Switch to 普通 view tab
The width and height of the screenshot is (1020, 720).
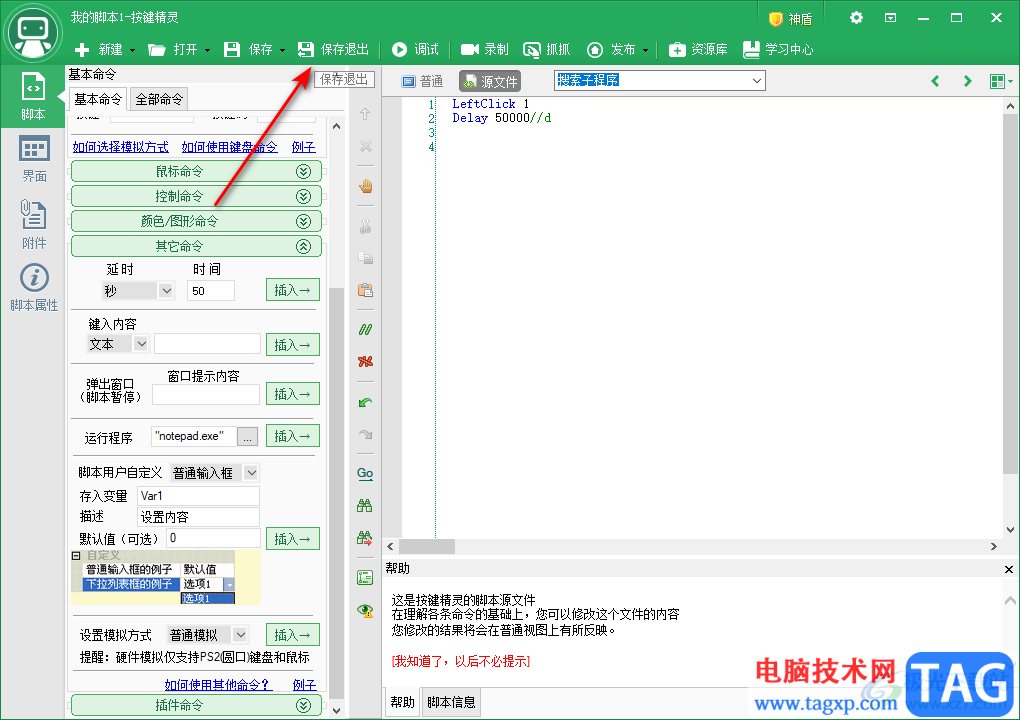coord(422,81)
